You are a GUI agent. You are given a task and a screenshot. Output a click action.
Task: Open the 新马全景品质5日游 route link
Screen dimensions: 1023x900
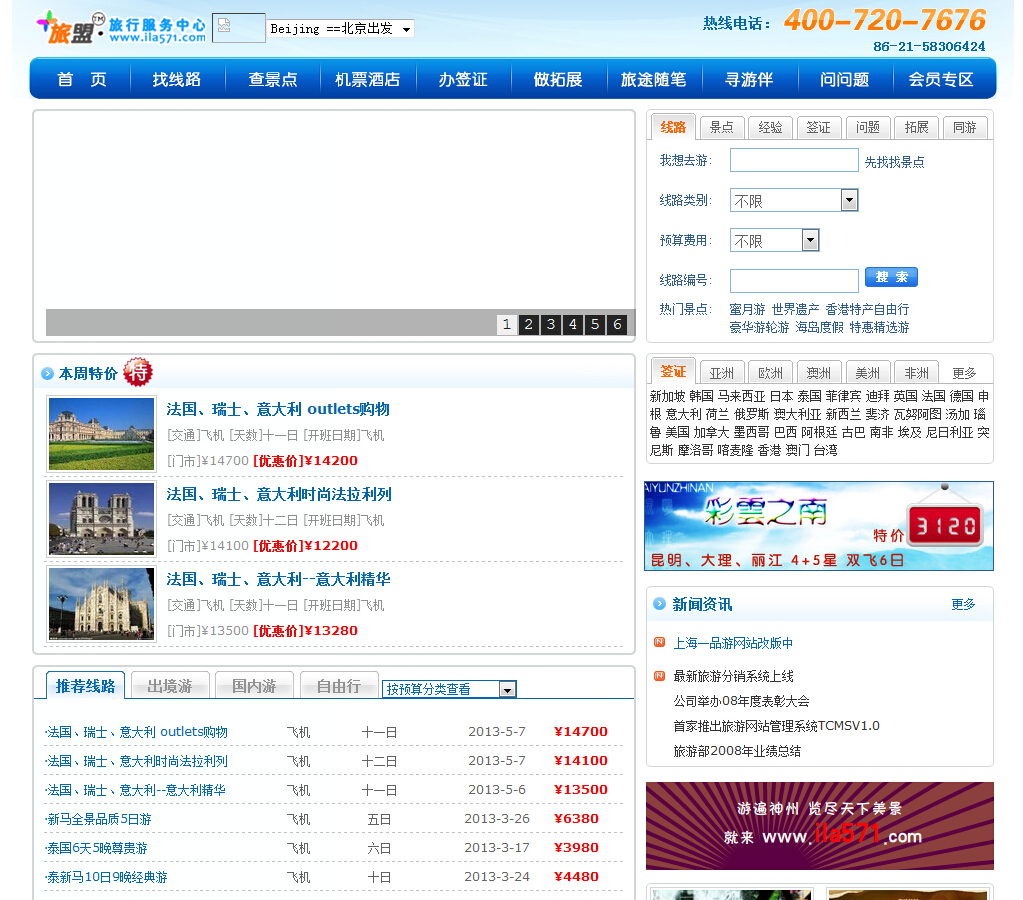pyautogui.click(x=98, y=819)
